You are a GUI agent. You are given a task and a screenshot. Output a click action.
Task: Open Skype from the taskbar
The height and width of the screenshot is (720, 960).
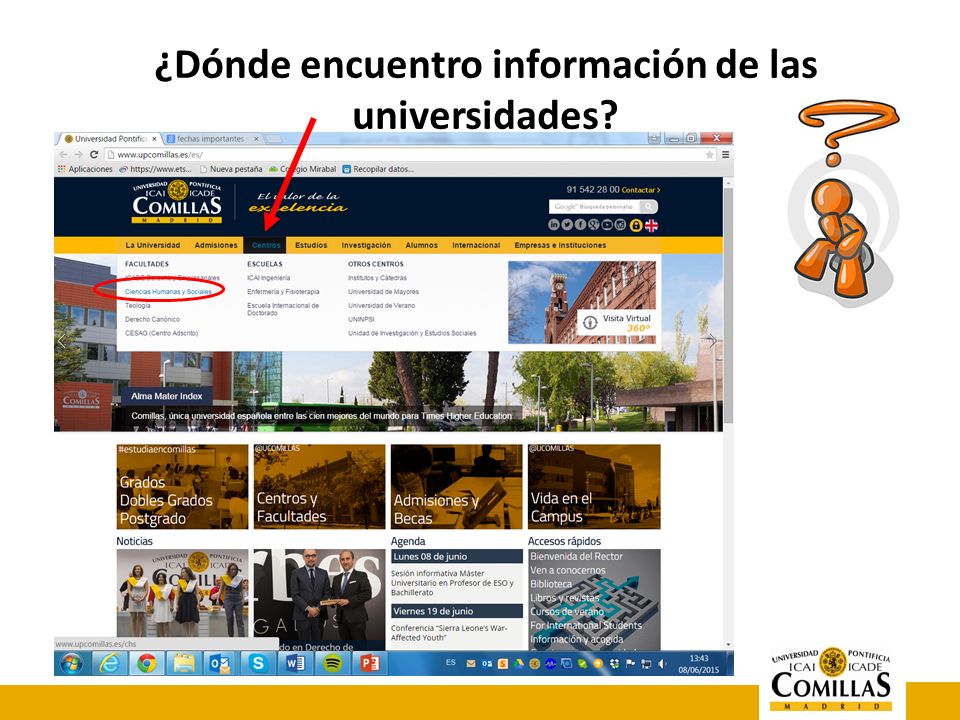pyautogui.click(x=258, y=663)
